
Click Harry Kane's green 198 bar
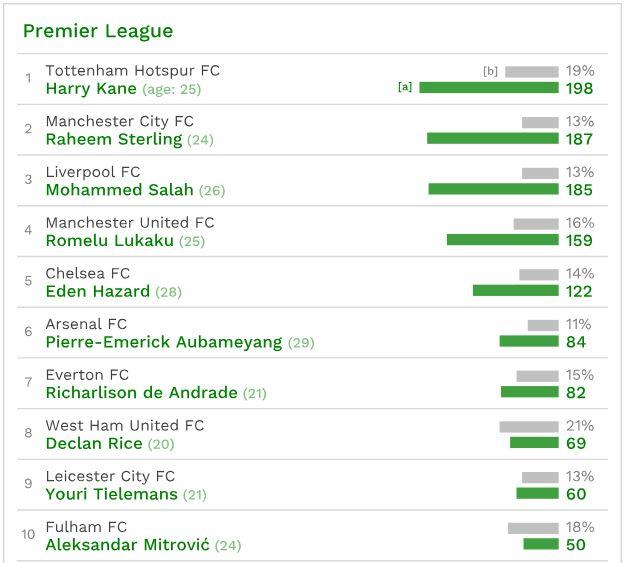click(x=488, y=88)
